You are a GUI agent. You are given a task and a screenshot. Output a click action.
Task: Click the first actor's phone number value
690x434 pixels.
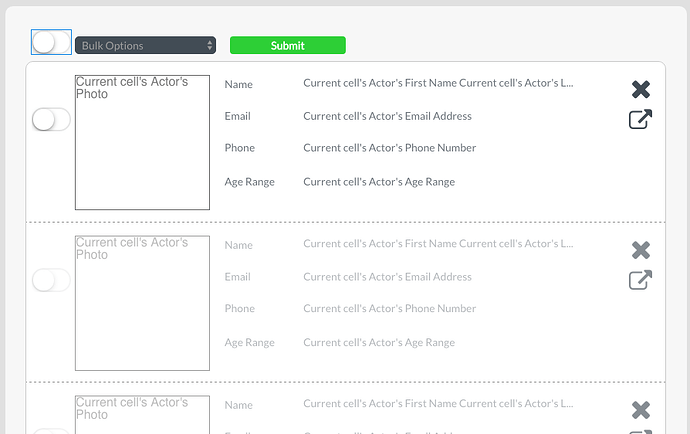[x=389, y=148]
